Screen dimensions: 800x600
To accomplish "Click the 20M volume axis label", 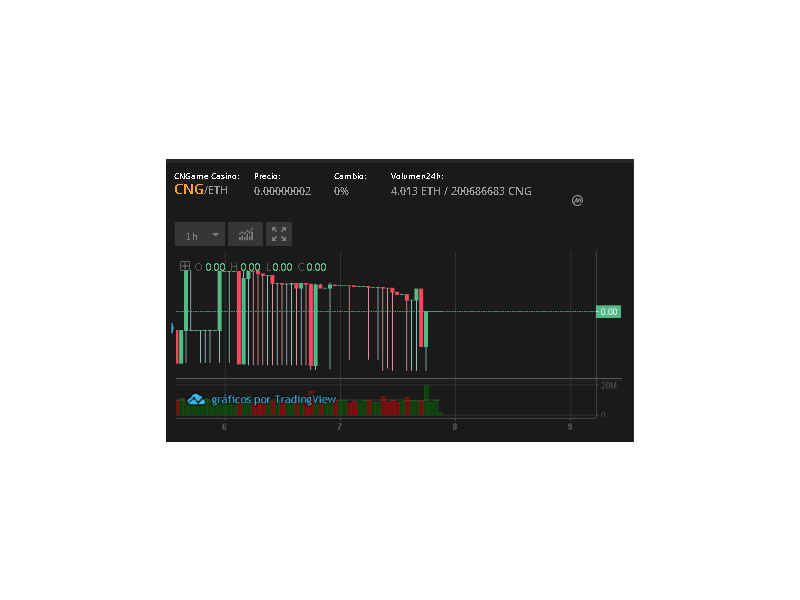I will click(609, 385).
